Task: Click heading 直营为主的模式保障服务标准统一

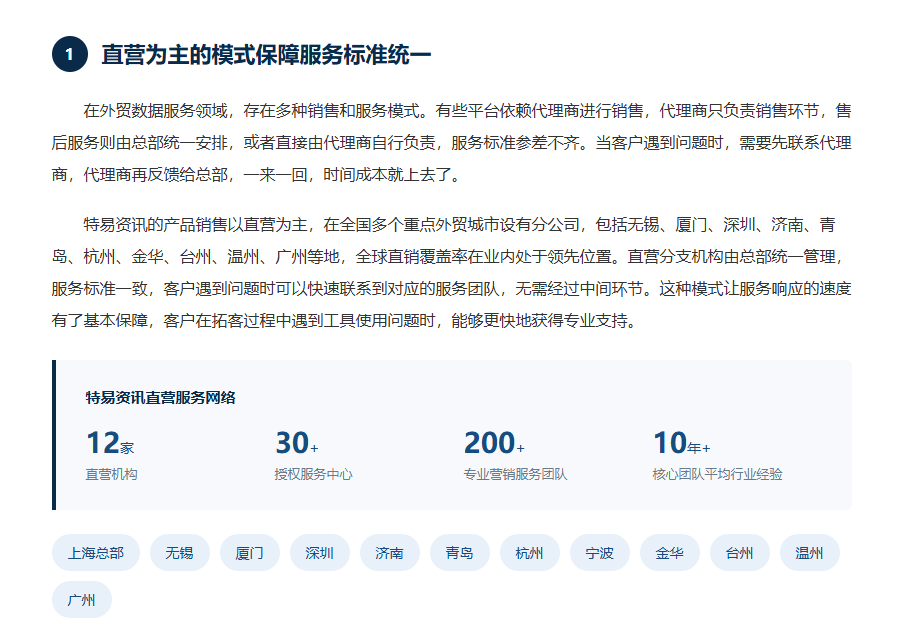Action: click(x=266, y=55)
